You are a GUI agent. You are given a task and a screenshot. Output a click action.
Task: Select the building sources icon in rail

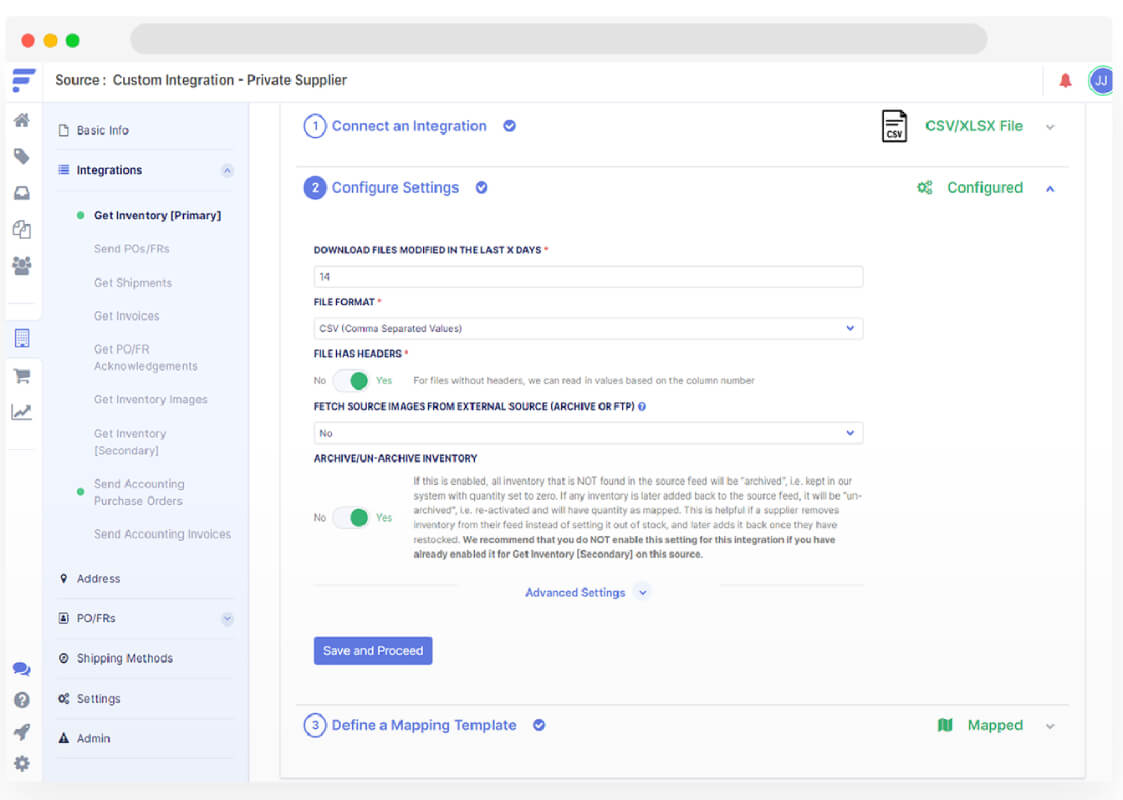pyautogui.click(x=22, y=338)
